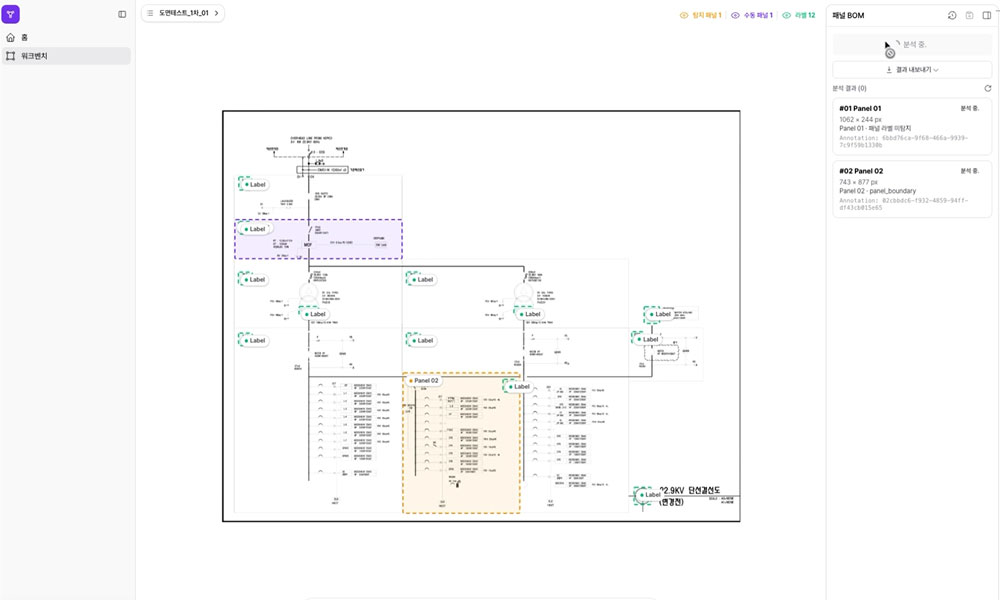
Task: Click the Label badge beside the 22.9KV title
Action: click(651, 495)
